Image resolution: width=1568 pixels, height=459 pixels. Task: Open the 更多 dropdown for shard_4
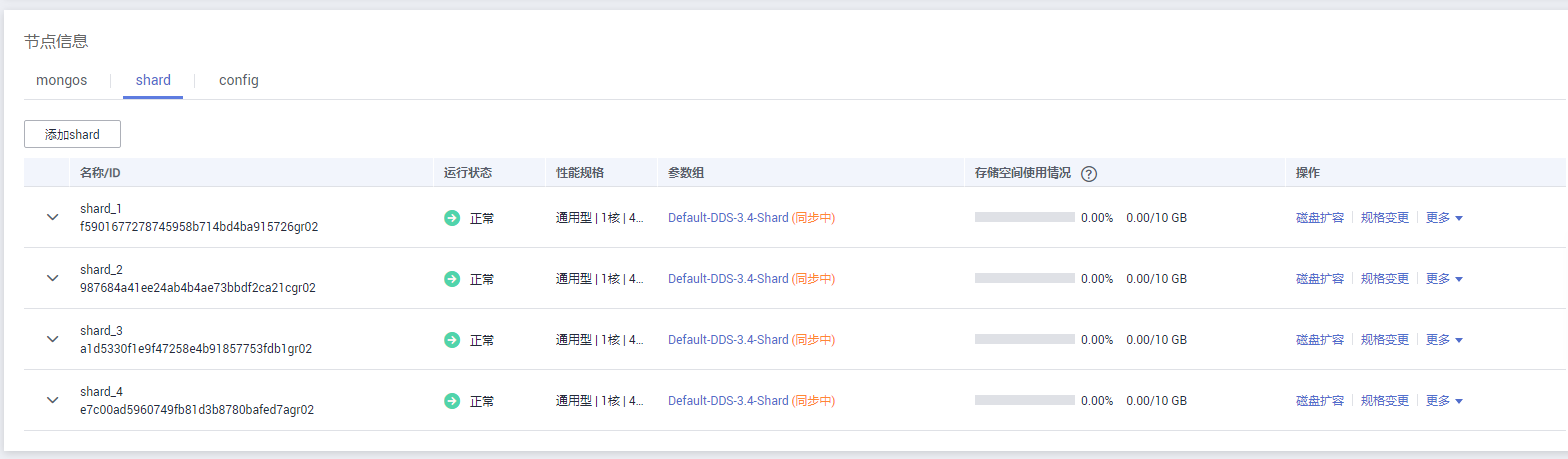click(x=1444, y=401)
